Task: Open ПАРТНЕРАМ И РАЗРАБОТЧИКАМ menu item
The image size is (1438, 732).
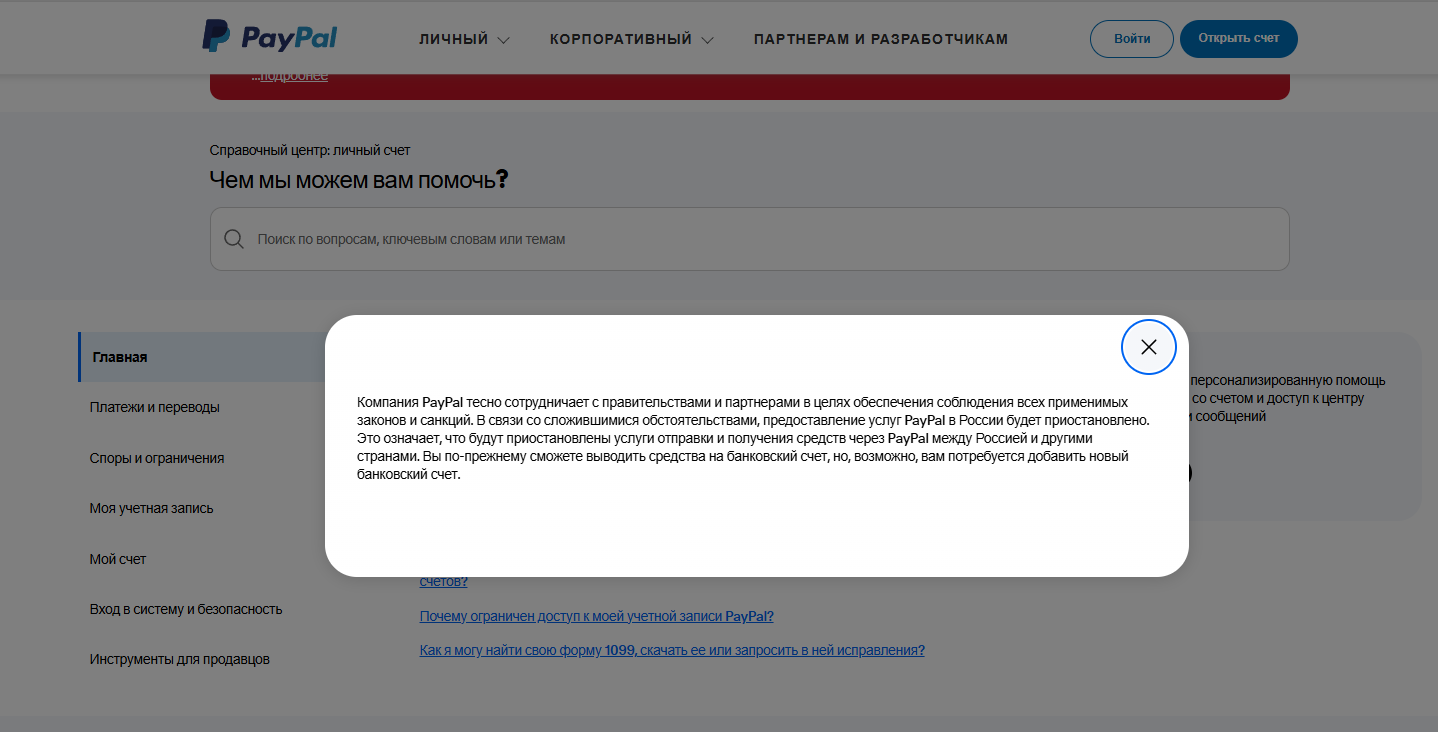Action: pos(881,39)
